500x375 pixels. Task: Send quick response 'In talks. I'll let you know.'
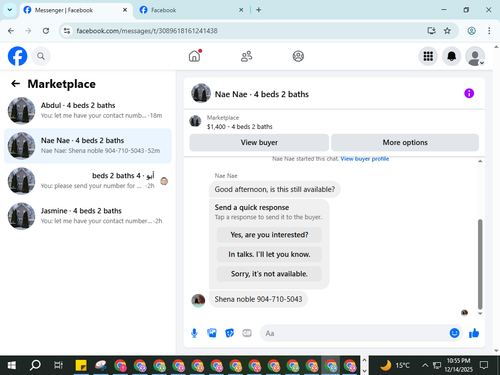269,254
